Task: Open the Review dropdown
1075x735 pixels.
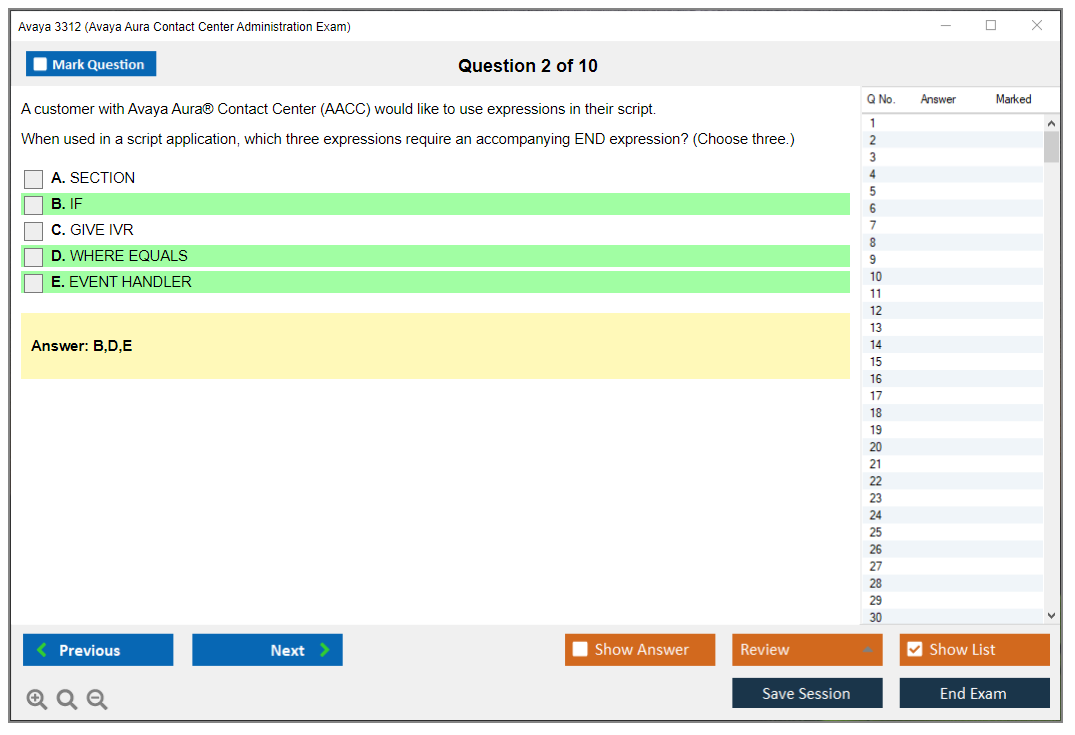Action: pos(806,649)
